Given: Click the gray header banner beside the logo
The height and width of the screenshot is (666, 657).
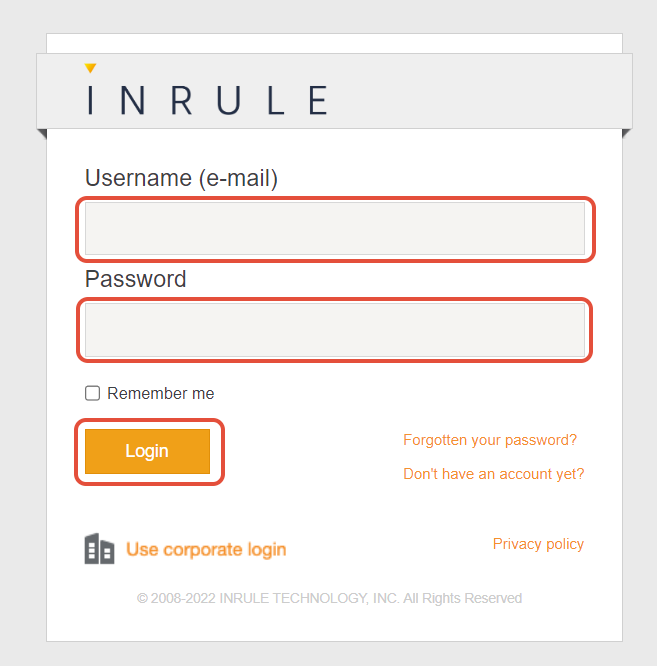Looking at the screenshot, I should coord(480,92).
